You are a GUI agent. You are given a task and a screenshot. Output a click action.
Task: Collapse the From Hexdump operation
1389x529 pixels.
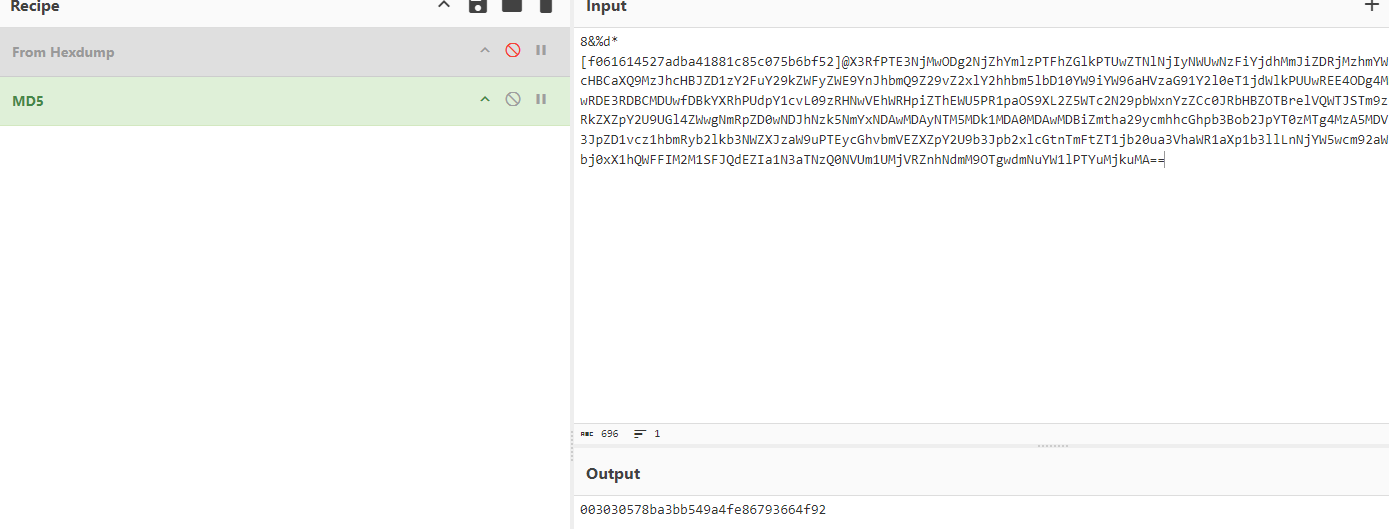tap(485, 50)
